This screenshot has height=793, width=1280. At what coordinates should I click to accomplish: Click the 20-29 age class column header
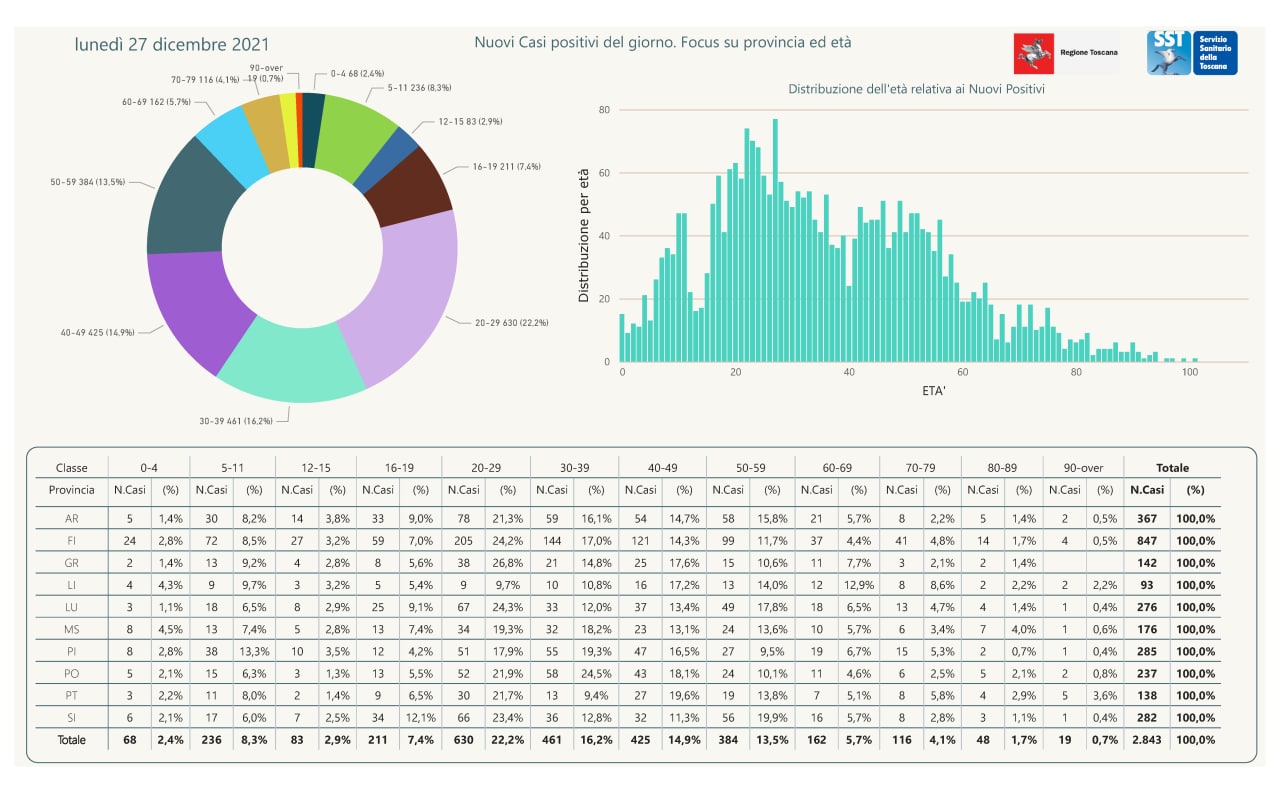pos(485,467)
